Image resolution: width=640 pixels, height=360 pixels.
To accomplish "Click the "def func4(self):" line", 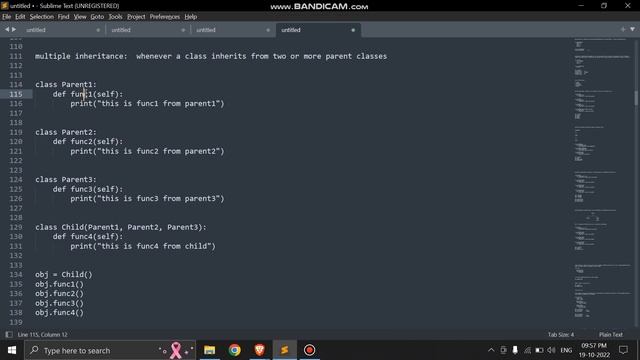I will pos(88,237).
